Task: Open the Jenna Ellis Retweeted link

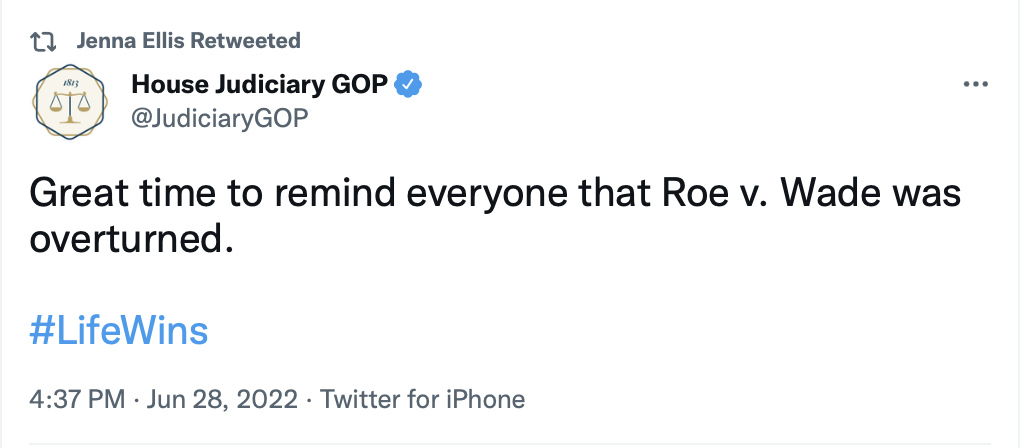Action: (188, 41)
